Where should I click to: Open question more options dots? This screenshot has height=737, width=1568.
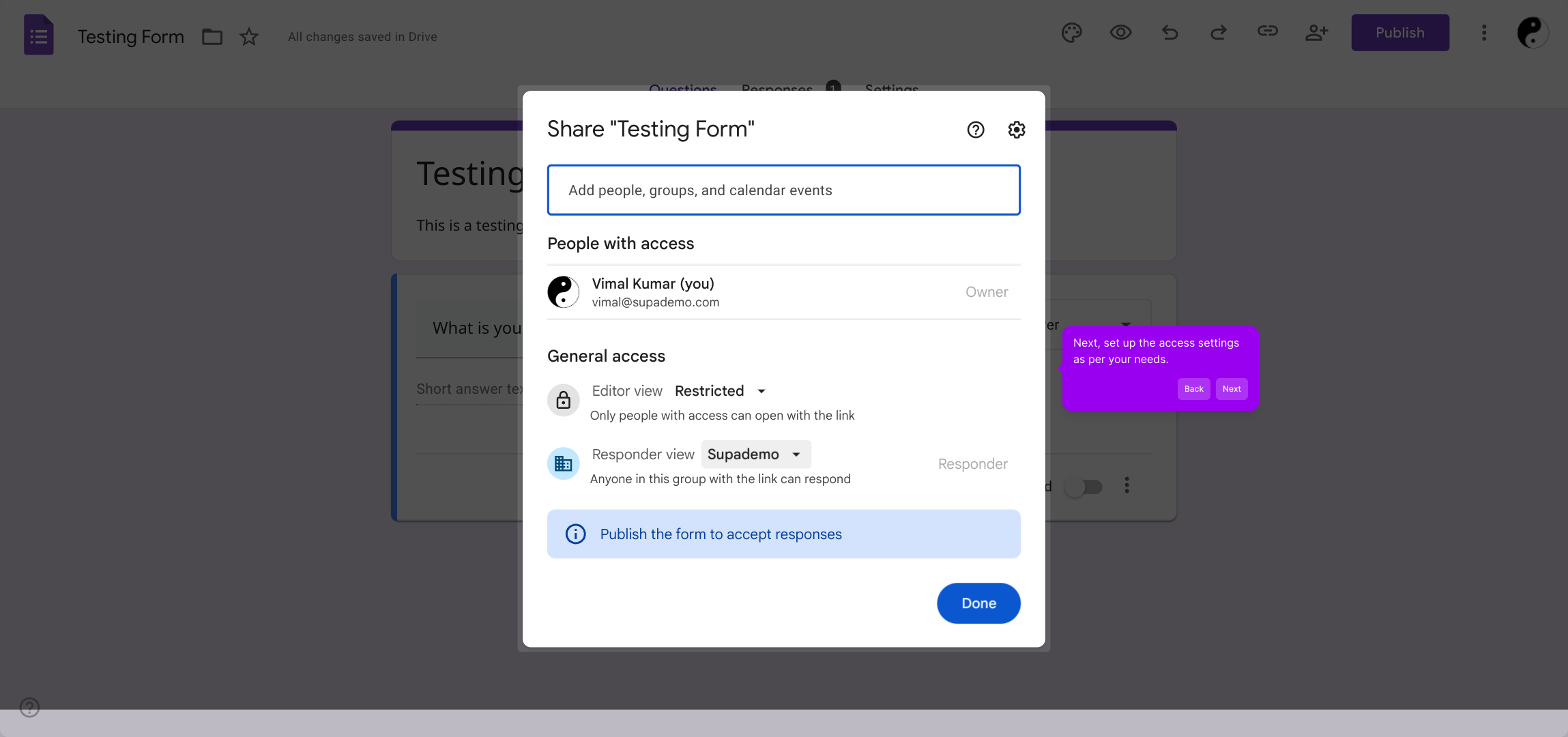(x=1127, y=485)
